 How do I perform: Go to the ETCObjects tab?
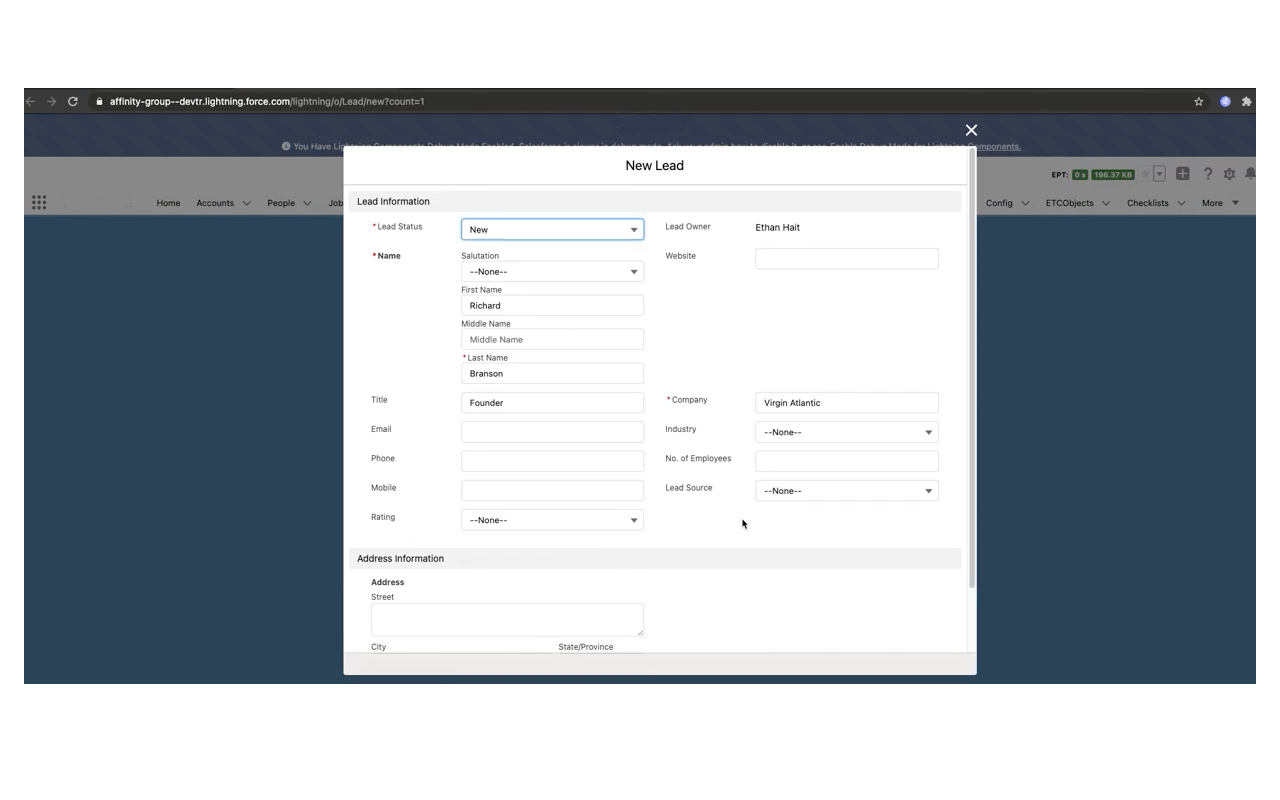point(1070,203)
